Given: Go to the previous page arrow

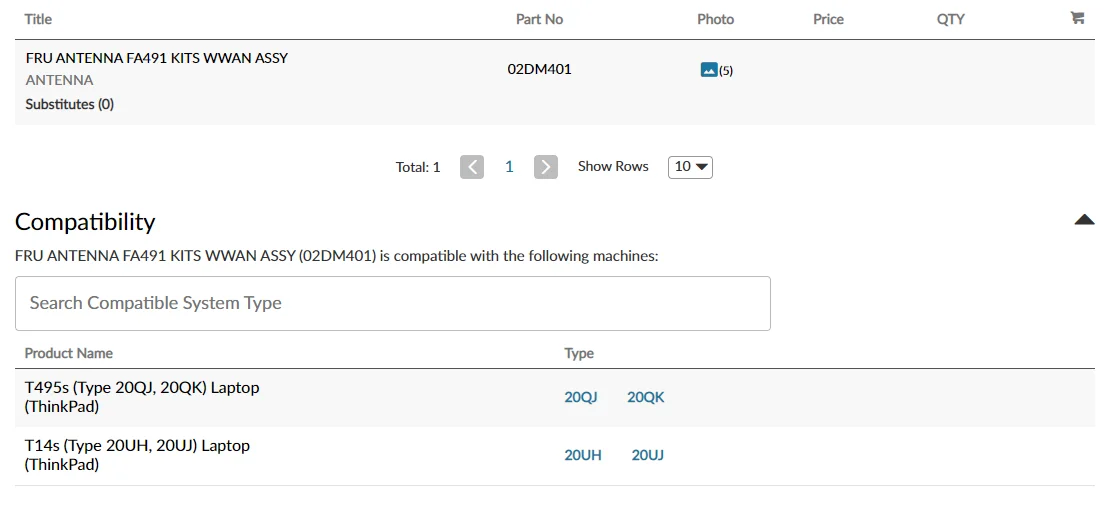Looking at the screenshot, I should (x=472, y=167).
